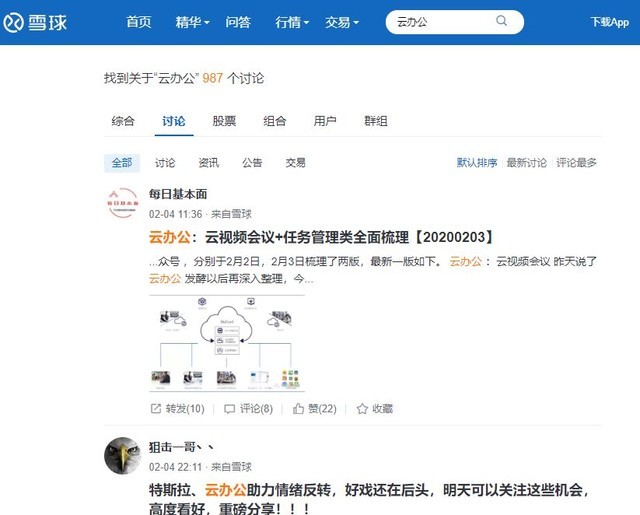Switch to the 群组 tab

tap(376, 121)
